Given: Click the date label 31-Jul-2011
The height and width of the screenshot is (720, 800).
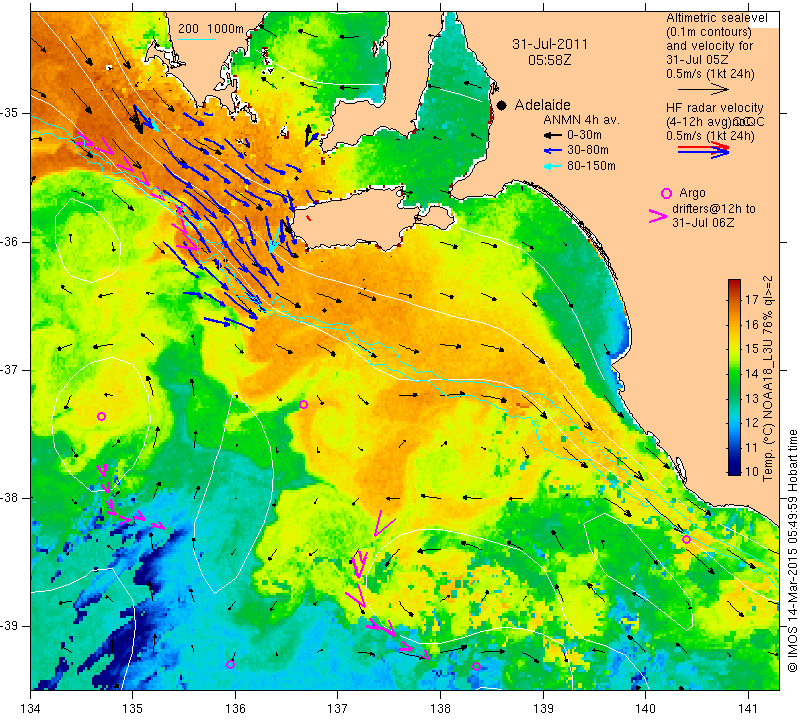Looking at the screenshot, I should 550,44.
